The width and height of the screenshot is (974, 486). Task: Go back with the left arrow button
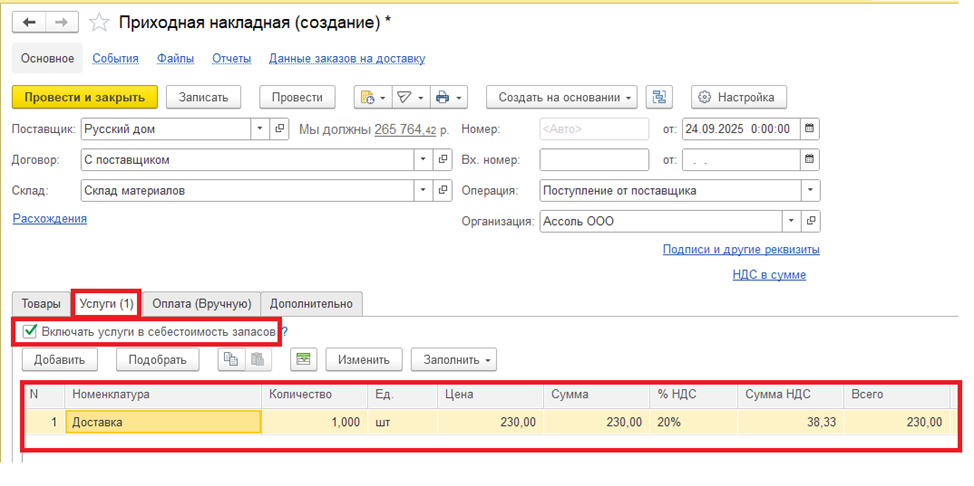pos(29,22)
